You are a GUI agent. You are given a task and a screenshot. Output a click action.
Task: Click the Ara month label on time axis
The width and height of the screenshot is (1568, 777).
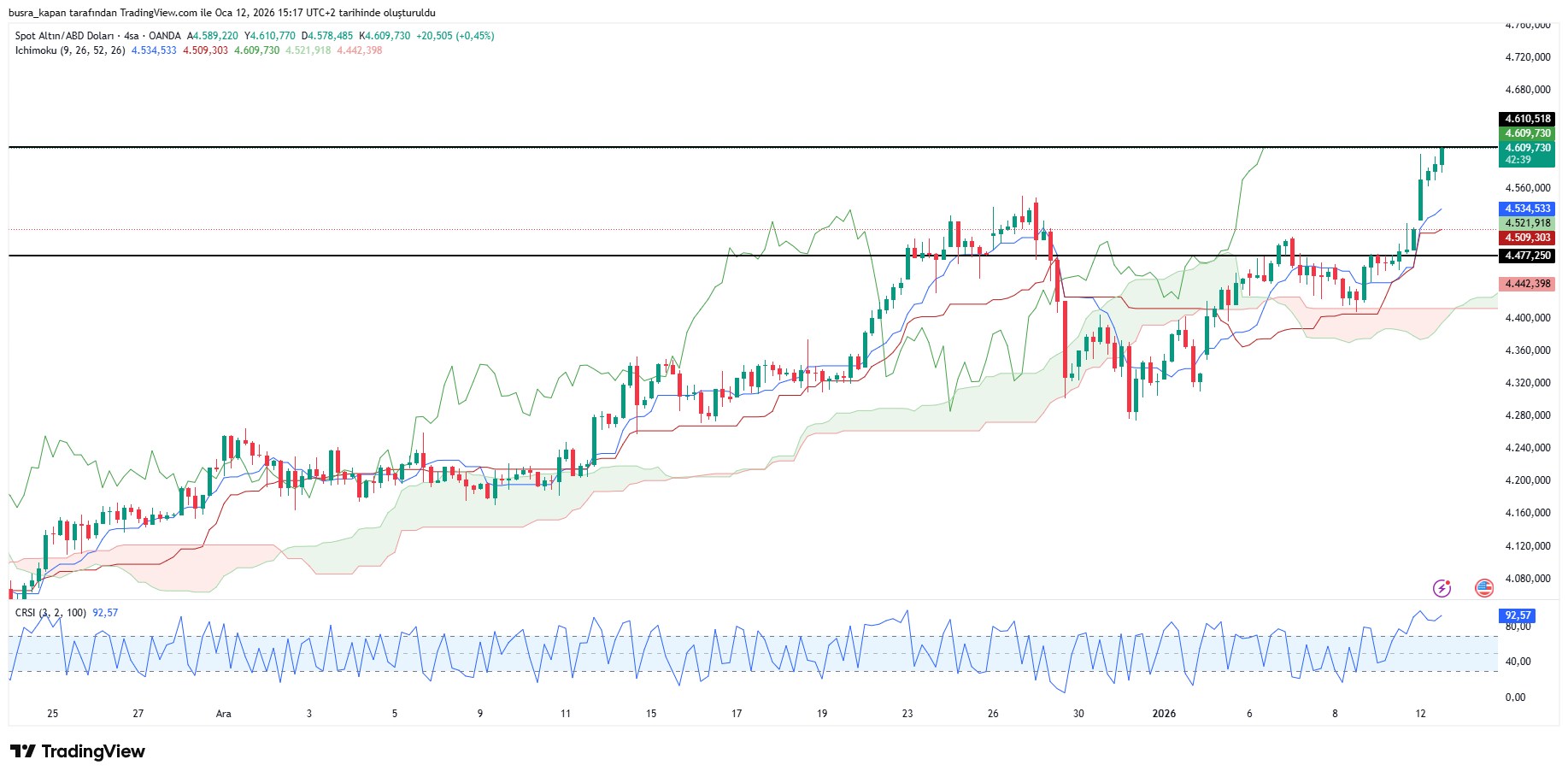(224, 714)
